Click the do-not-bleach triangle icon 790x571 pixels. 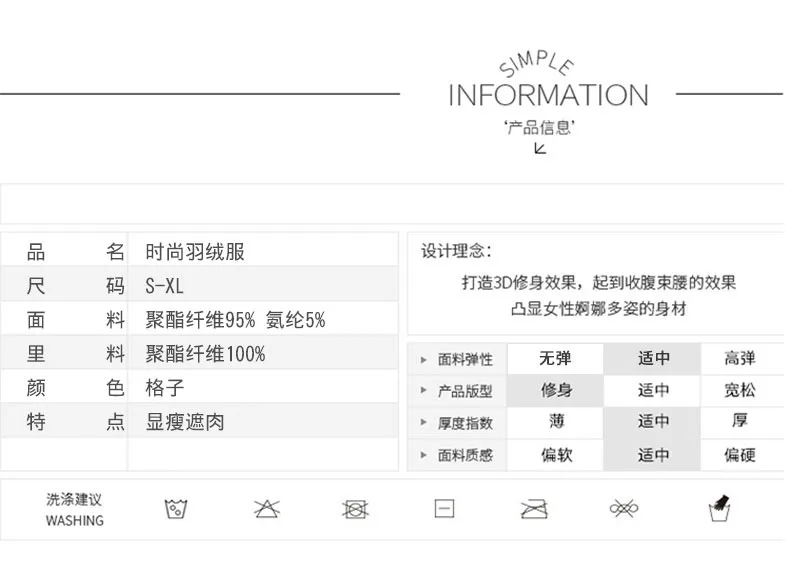pyautogui.click(x=267, y=509)
